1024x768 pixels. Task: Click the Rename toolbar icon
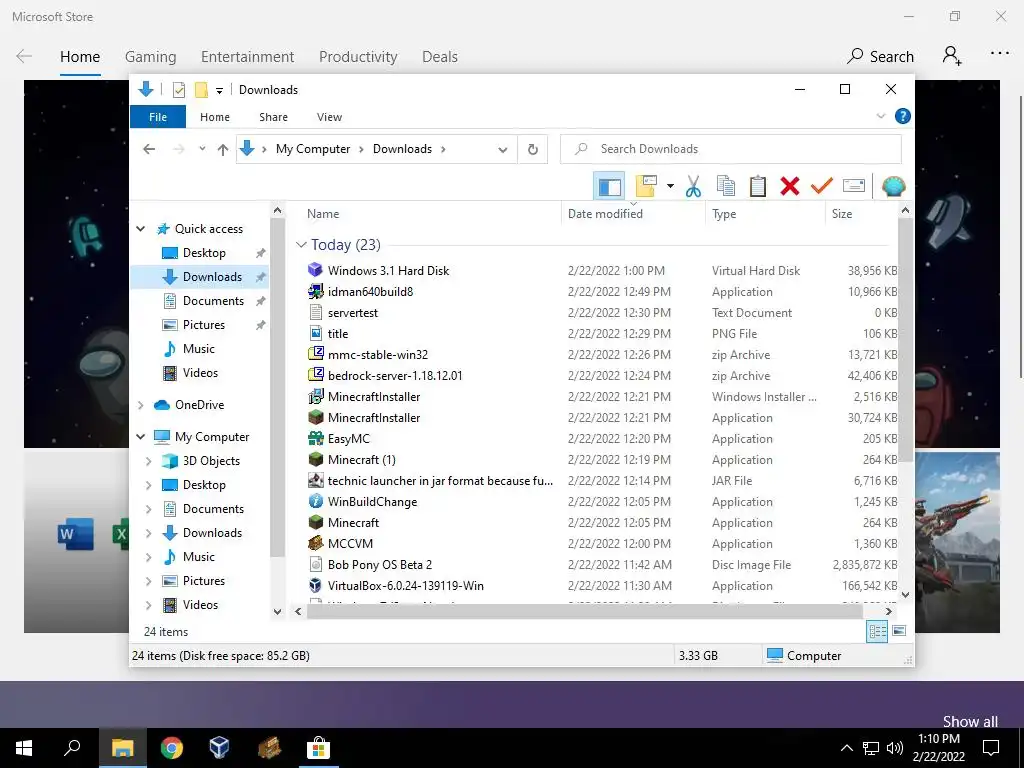pyautogui.click(x=854, y=186)
